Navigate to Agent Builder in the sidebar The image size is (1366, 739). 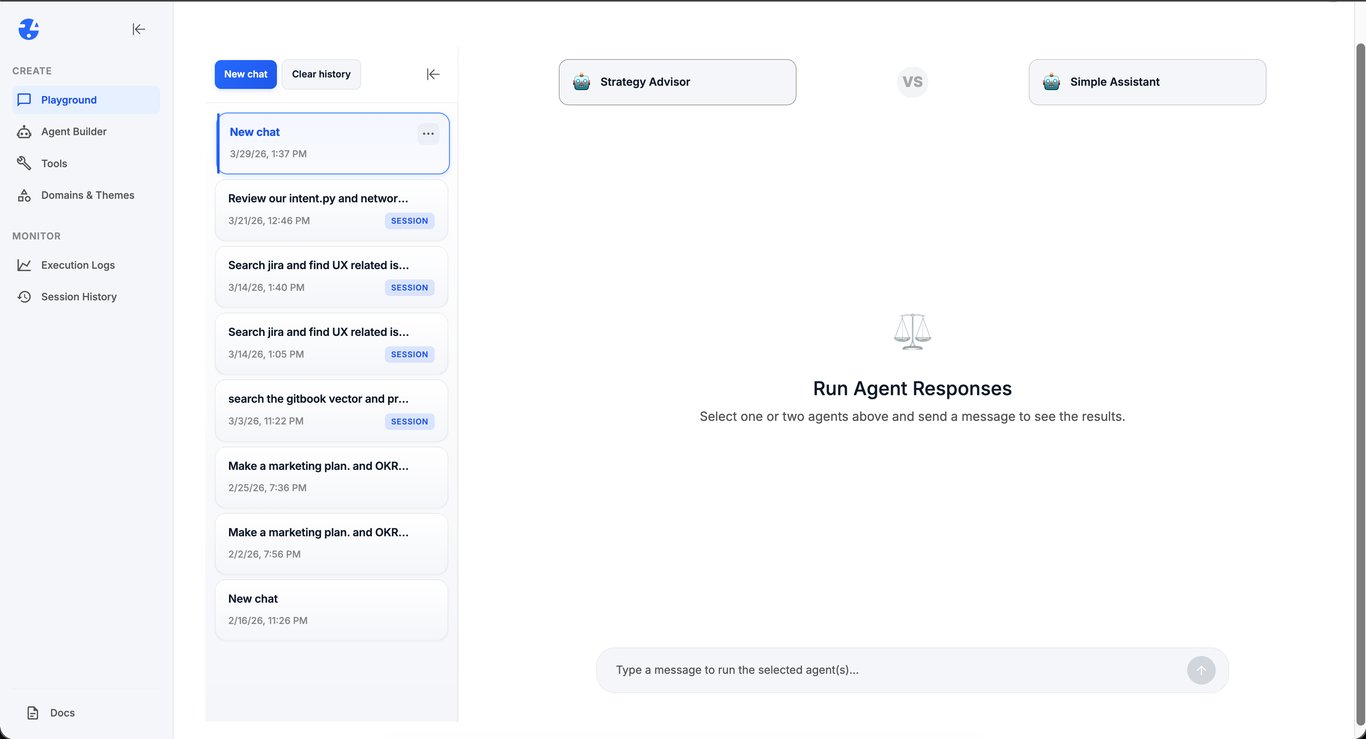73,131
